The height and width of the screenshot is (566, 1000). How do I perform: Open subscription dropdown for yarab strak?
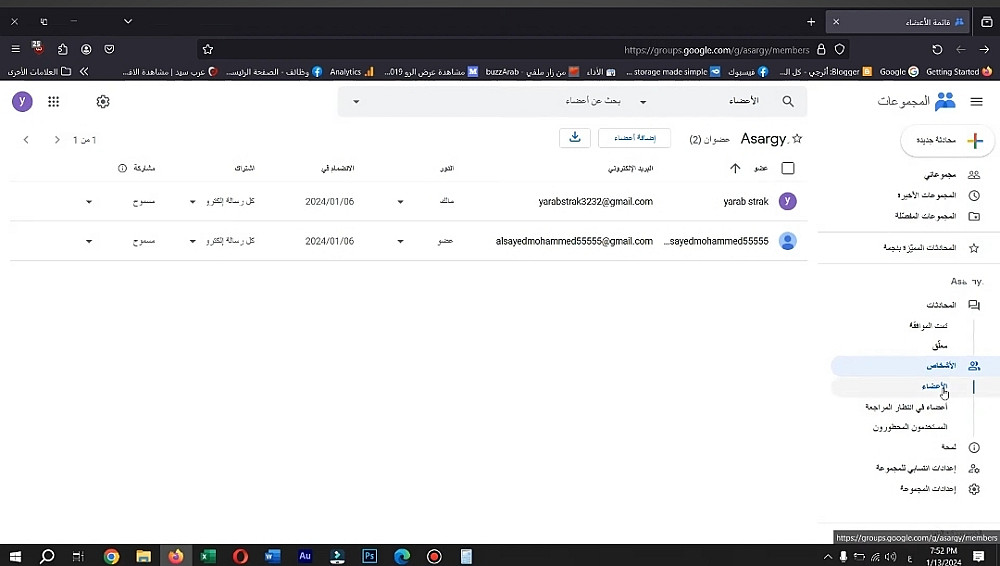click(193, 202)
